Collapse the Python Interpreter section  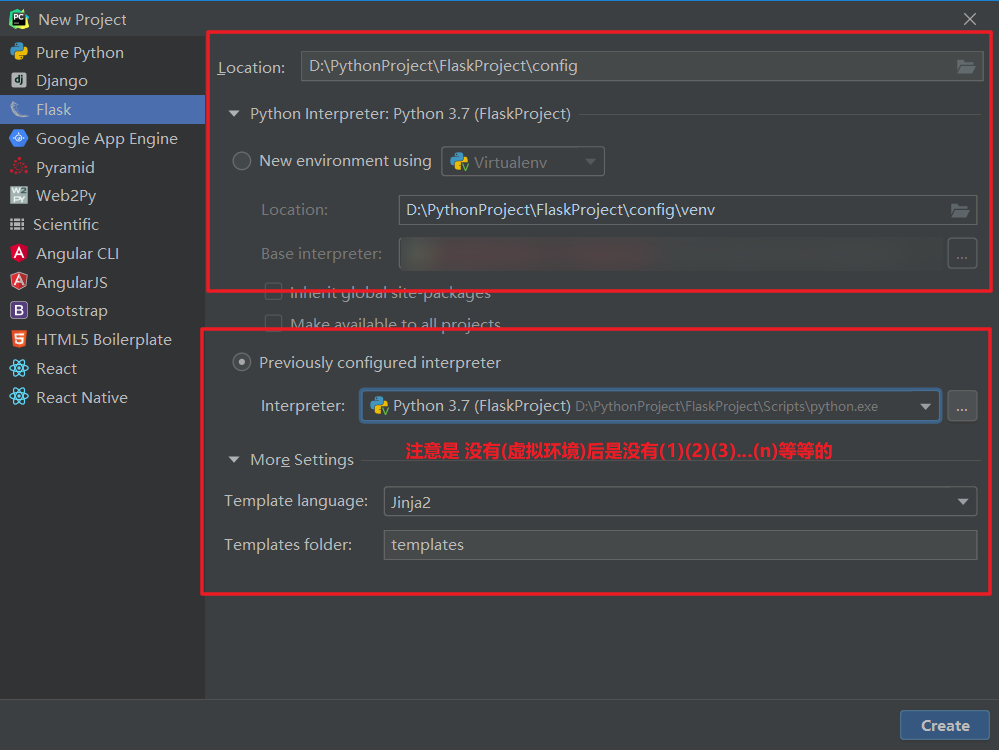234,113
